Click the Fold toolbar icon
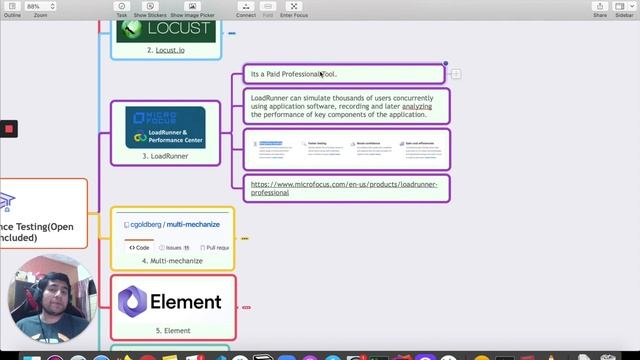This screenshot has width=640, height=360. click(x=268, y=6)
